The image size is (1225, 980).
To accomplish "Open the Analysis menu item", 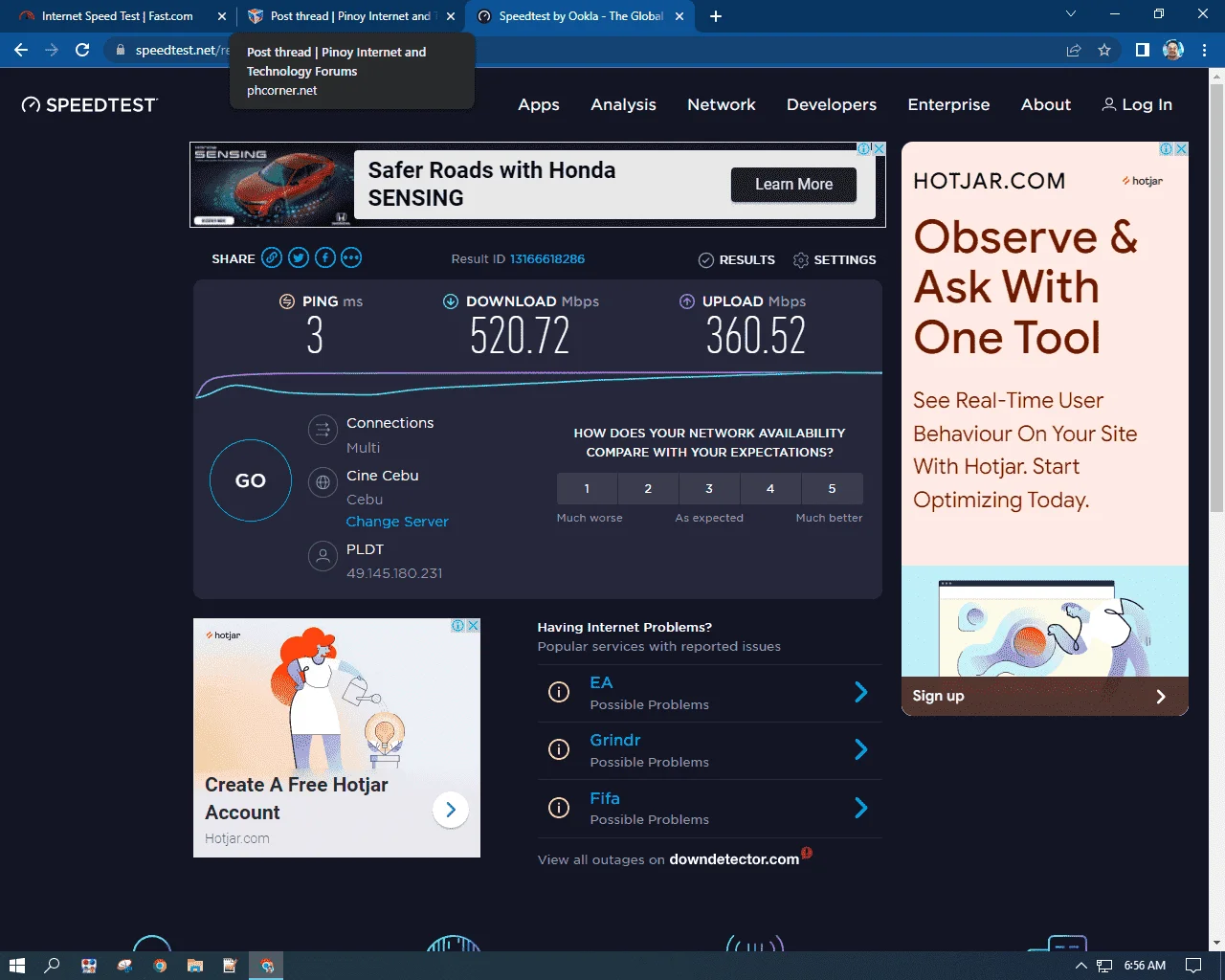I will (623, 104).
